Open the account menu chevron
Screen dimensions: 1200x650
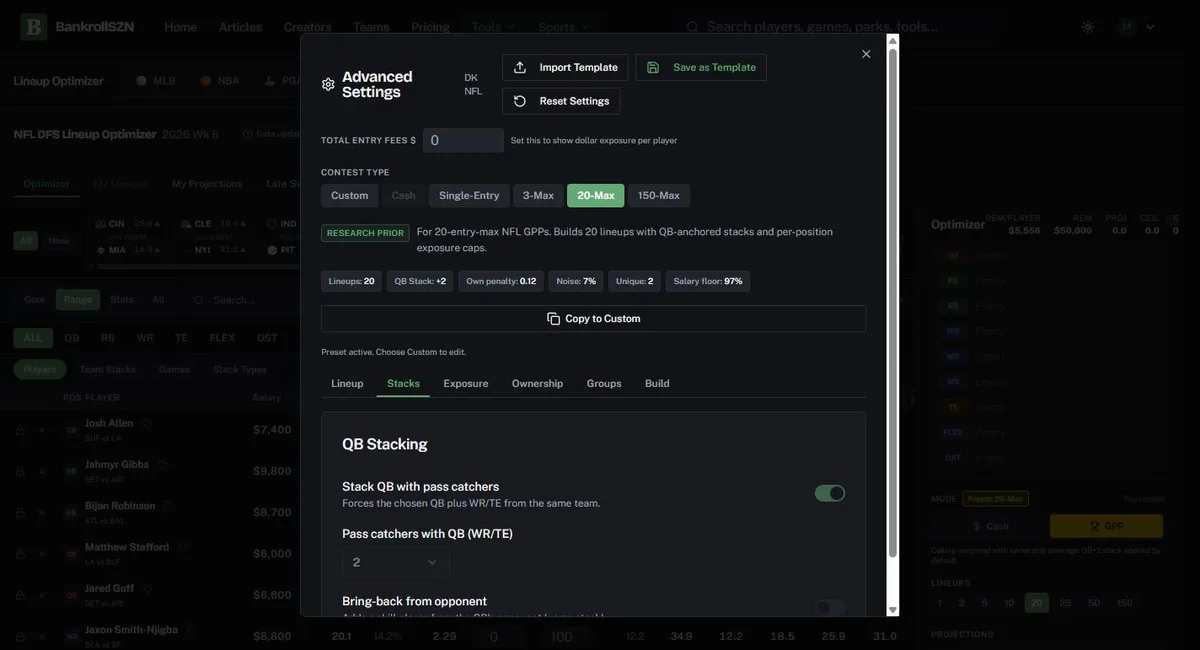pos(1150,27)
